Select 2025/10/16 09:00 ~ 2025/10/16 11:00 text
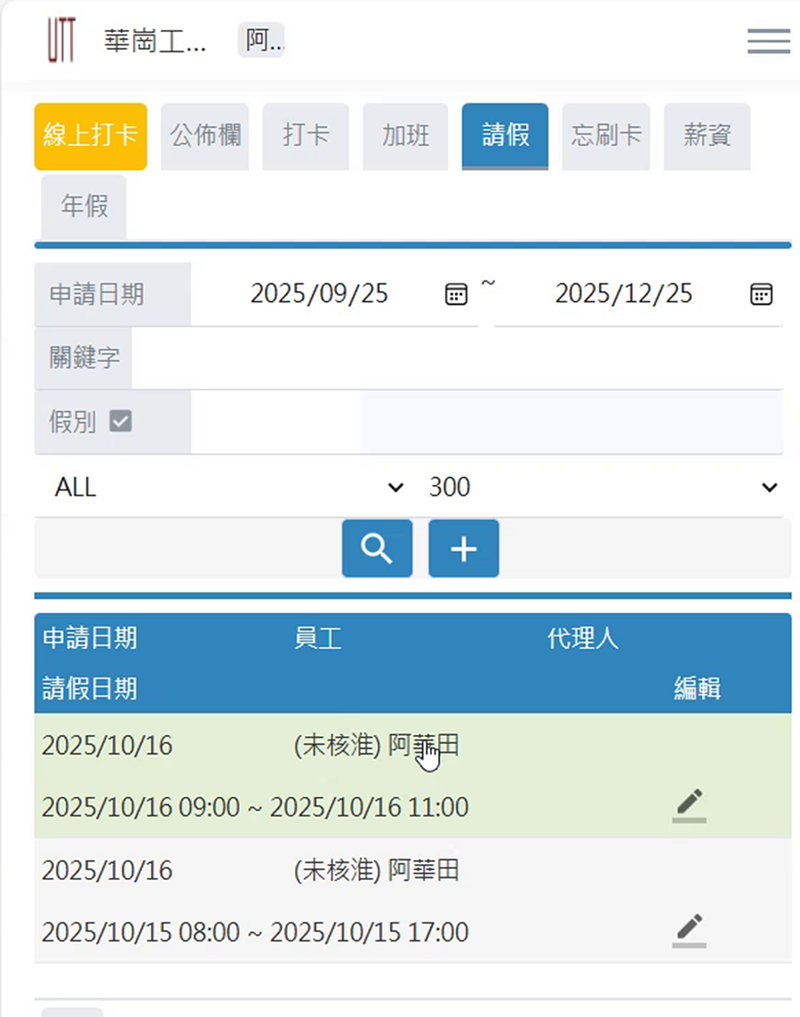This screenshot has height=1017, width=800. point(255,808)
